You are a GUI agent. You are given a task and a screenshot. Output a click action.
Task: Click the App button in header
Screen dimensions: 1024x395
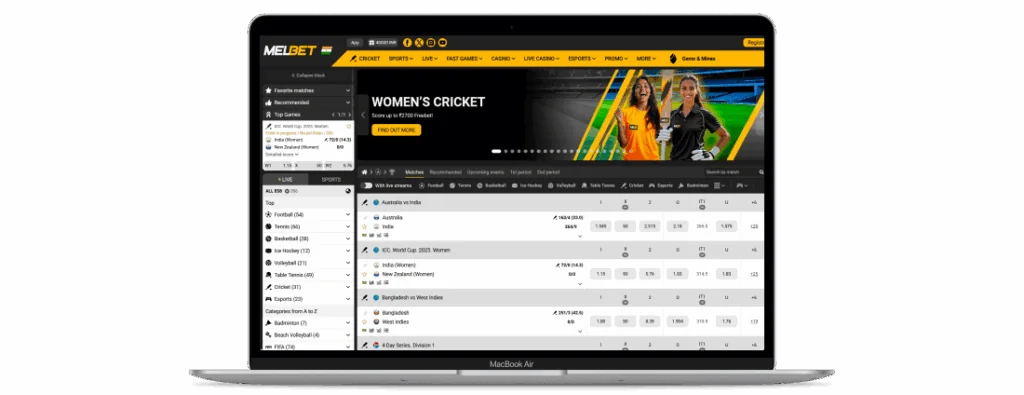[355, 42]
